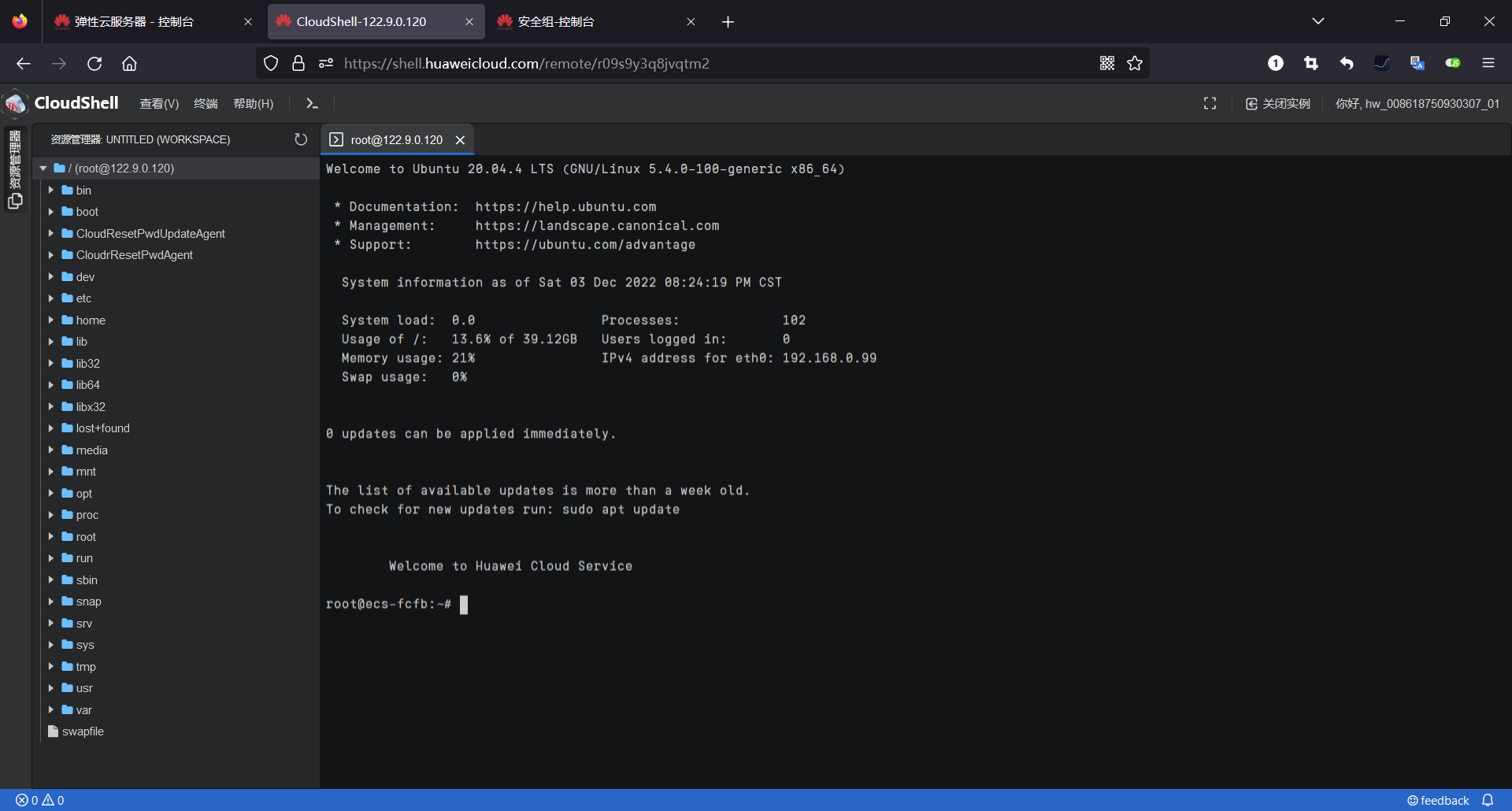The image size is (1512, 811).
Task: Open the feedback link in status bar
Action: pos(1438,800)
